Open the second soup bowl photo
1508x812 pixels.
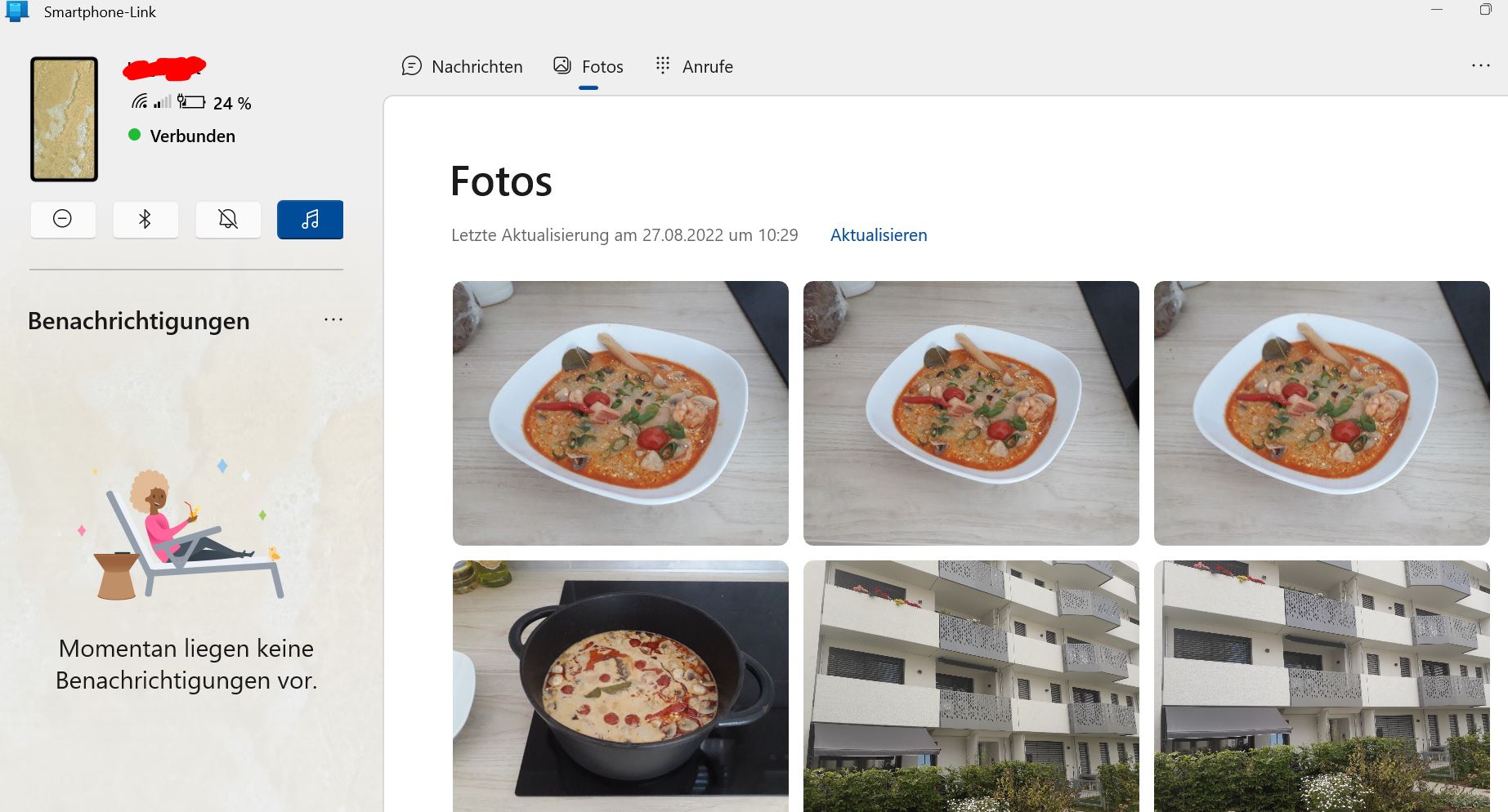pyautogui.click(x=971, y=413)
